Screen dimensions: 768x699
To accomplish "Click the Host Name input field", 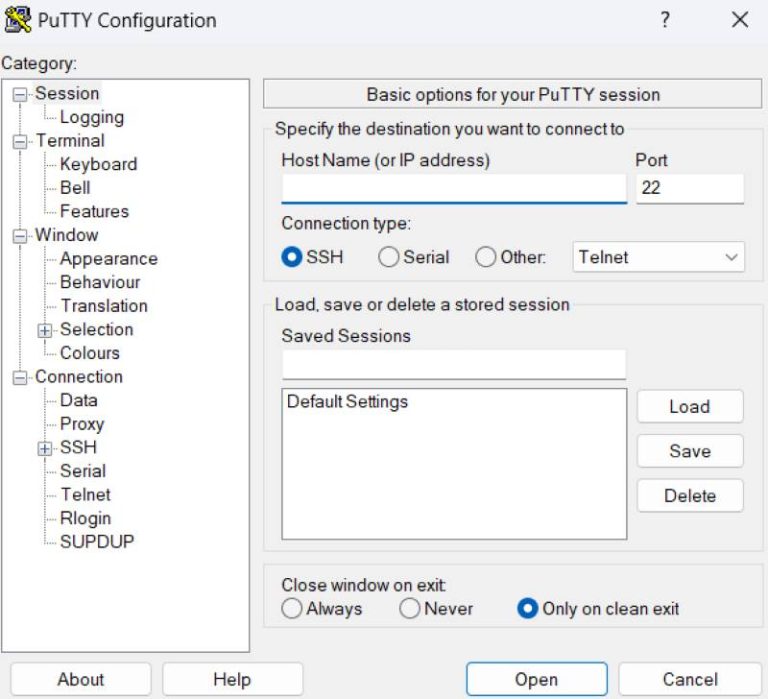I will [x=454, y=188].
